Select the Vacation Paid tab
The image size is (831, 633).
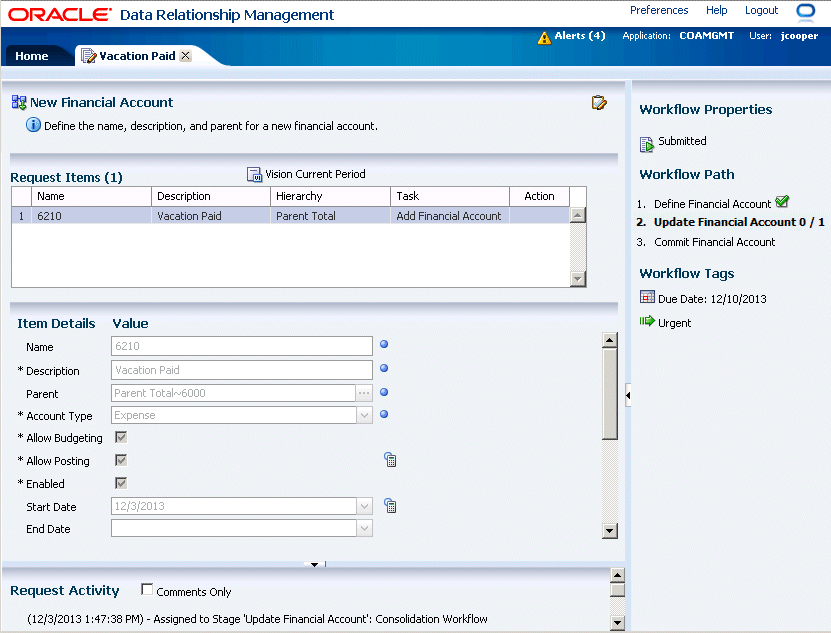137,56
